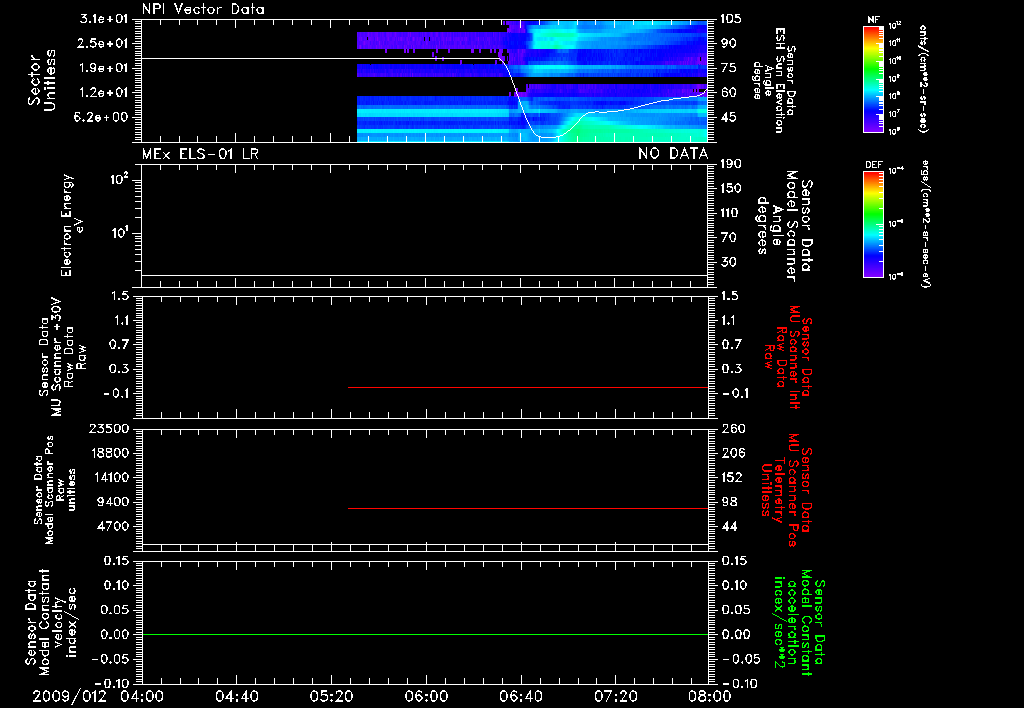1024x708 pixels.
Task: Click the 04:40 time axis label
Action: click(236, 696)
